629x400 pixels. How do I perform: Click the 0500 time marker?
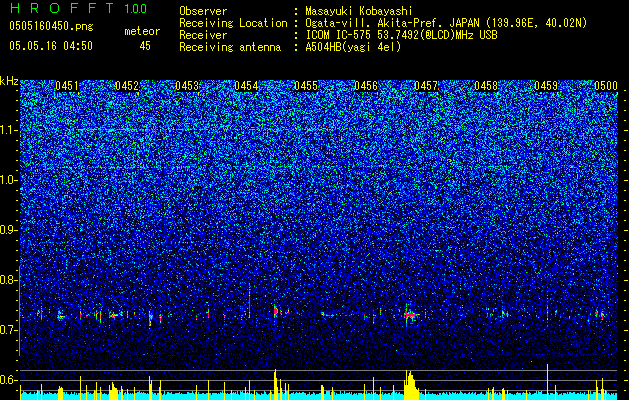pos(606,86)
